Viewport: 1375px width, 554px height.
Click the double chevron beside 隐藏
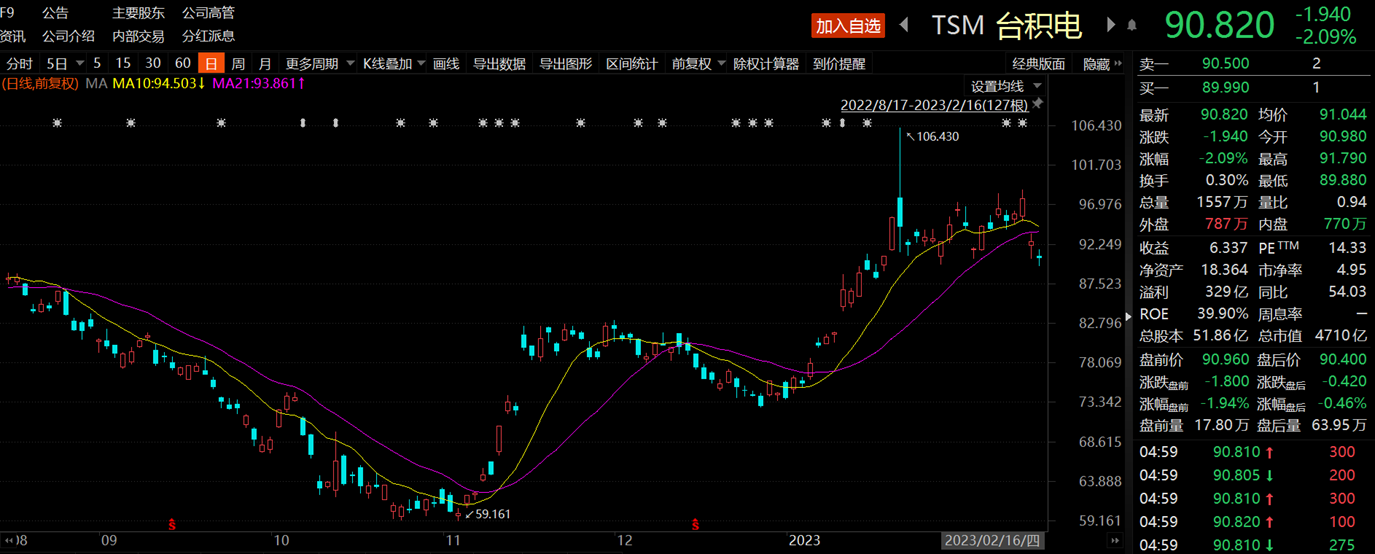pos(1120,64)
